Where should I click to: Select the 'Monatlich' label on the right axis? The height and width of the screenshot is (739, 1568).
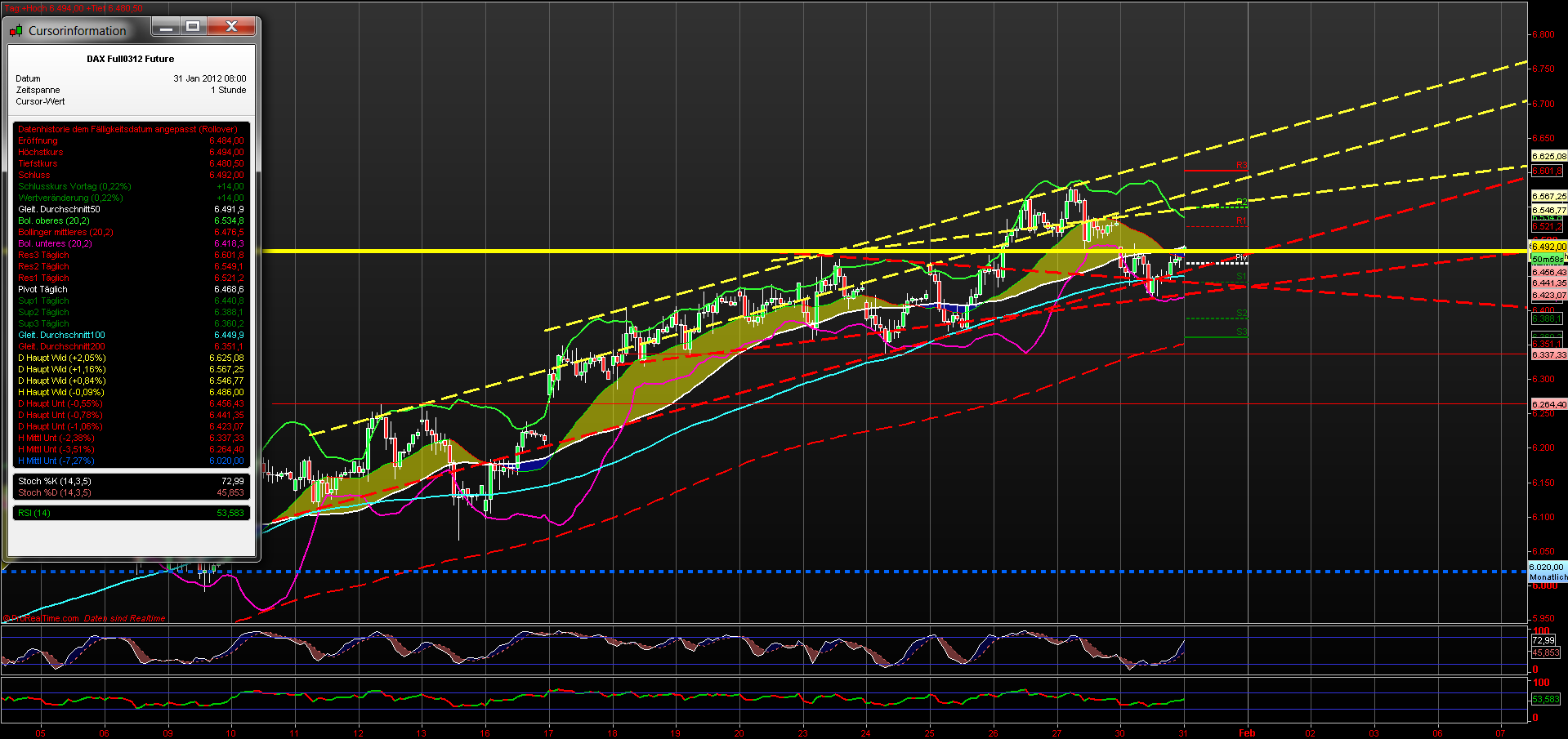click(x=1548, y=577)
